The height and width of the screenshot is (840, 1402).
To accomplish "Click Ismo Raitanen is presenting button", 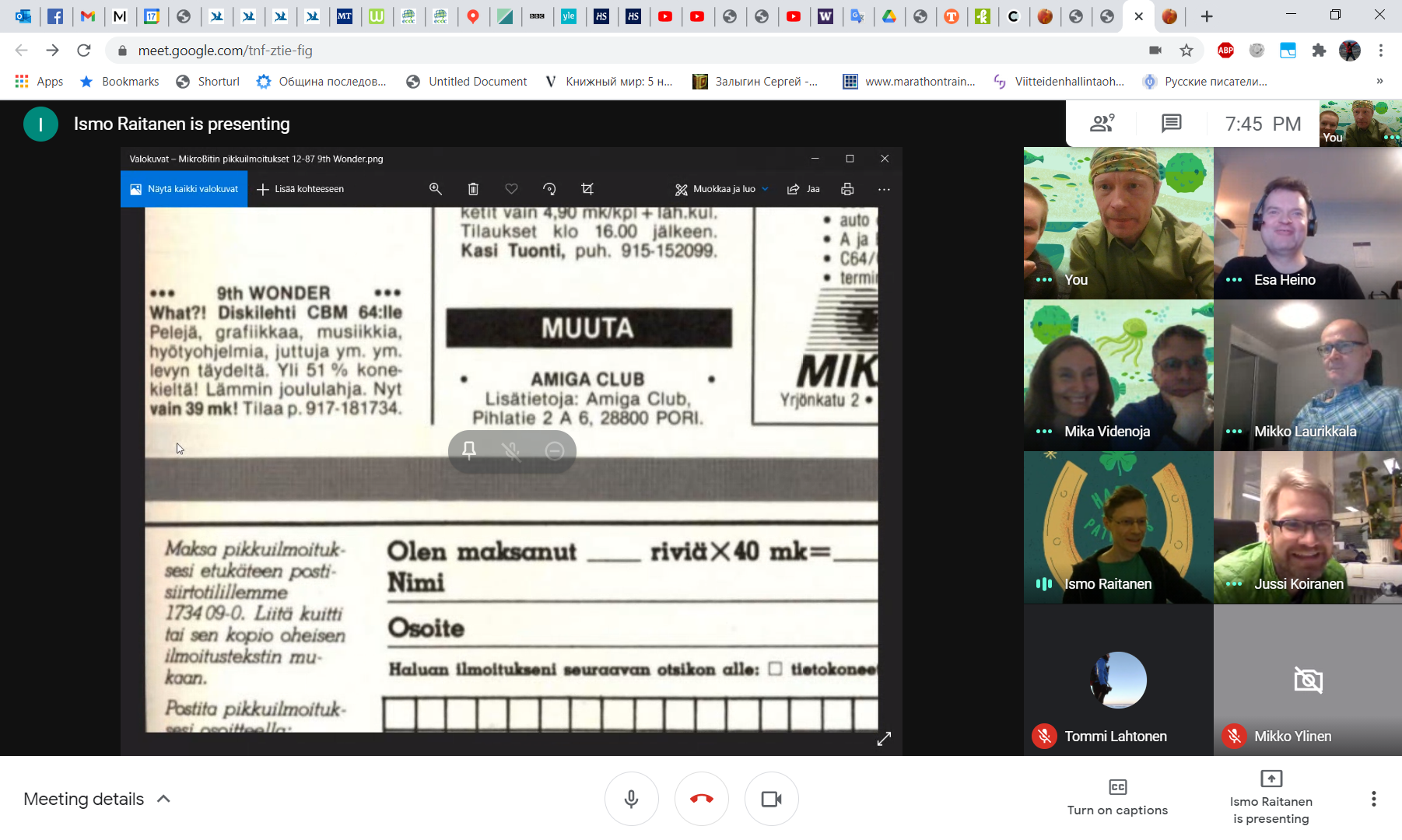I will tap(1271, 797).
